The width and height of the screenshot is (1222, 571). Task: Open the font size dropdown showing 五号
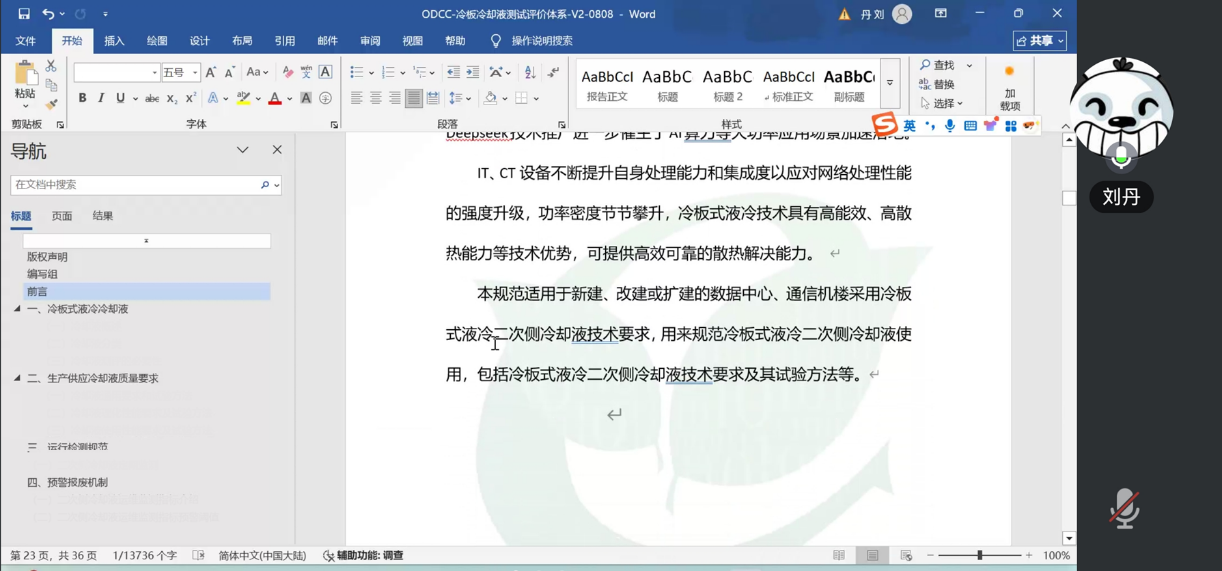click(x=195, y=73)
